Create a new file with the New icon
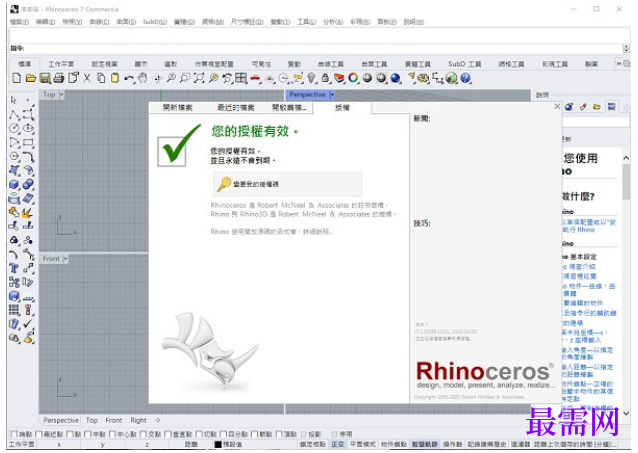 click(16, 78)
